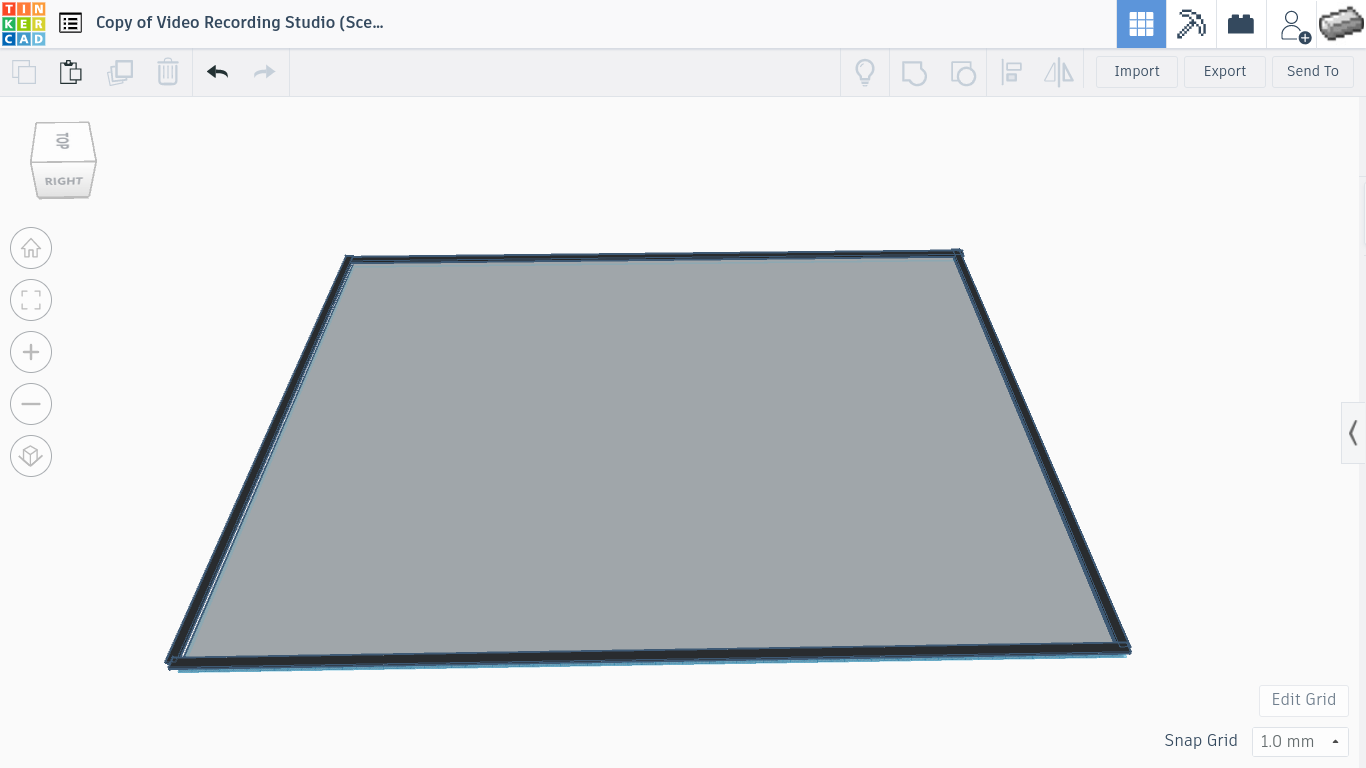Open the Tinkercad home menu

click(x=24, y=22)
